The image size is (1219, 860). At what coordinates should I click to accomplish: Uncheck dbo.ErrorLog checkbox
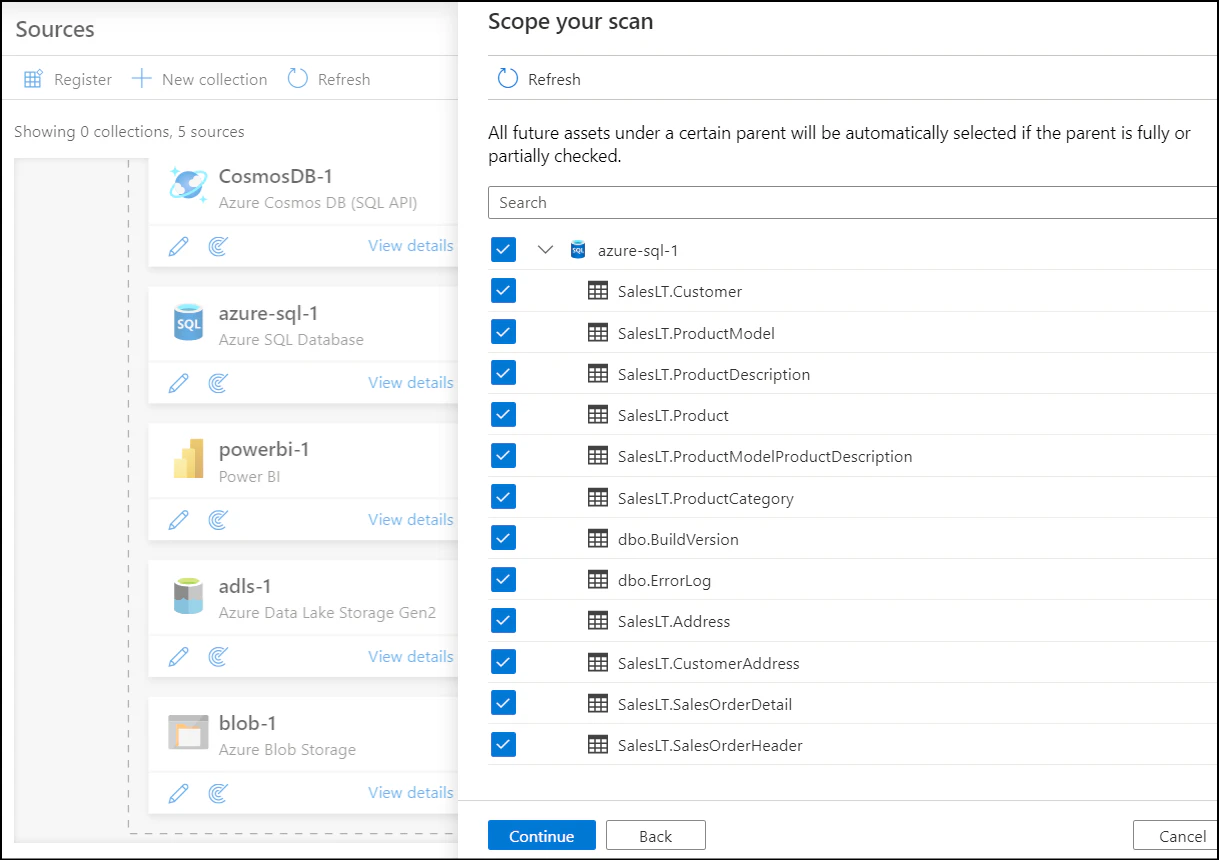503,580
